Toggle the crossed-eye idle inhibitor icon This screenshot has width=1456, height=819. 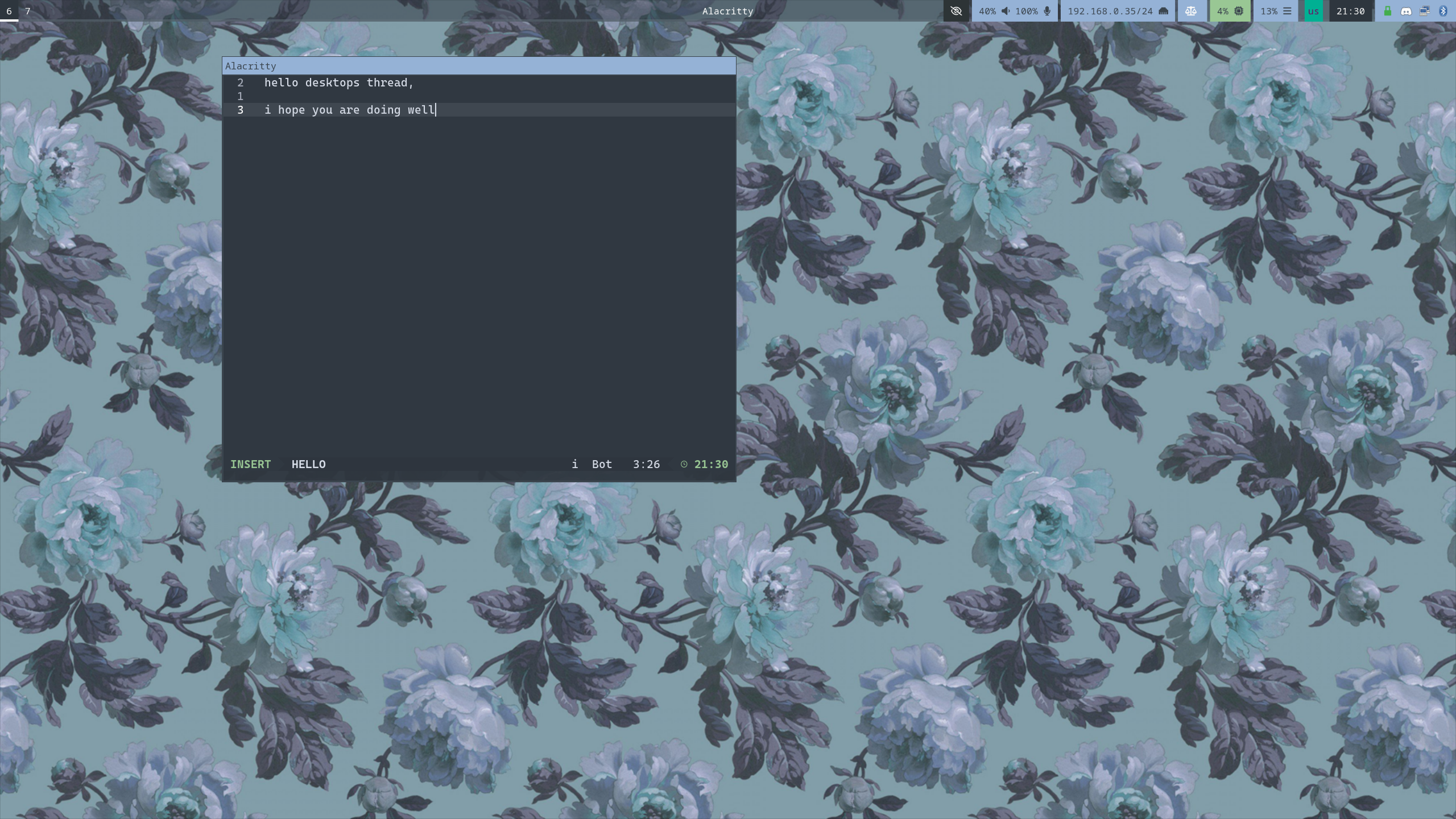coord(956,11)
